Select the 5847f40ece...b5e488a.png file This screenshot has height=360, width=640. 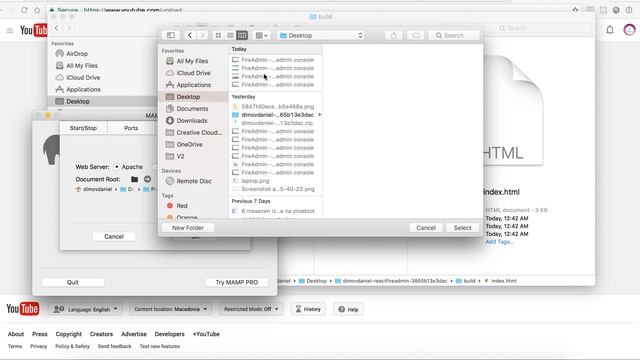point(278,107)
